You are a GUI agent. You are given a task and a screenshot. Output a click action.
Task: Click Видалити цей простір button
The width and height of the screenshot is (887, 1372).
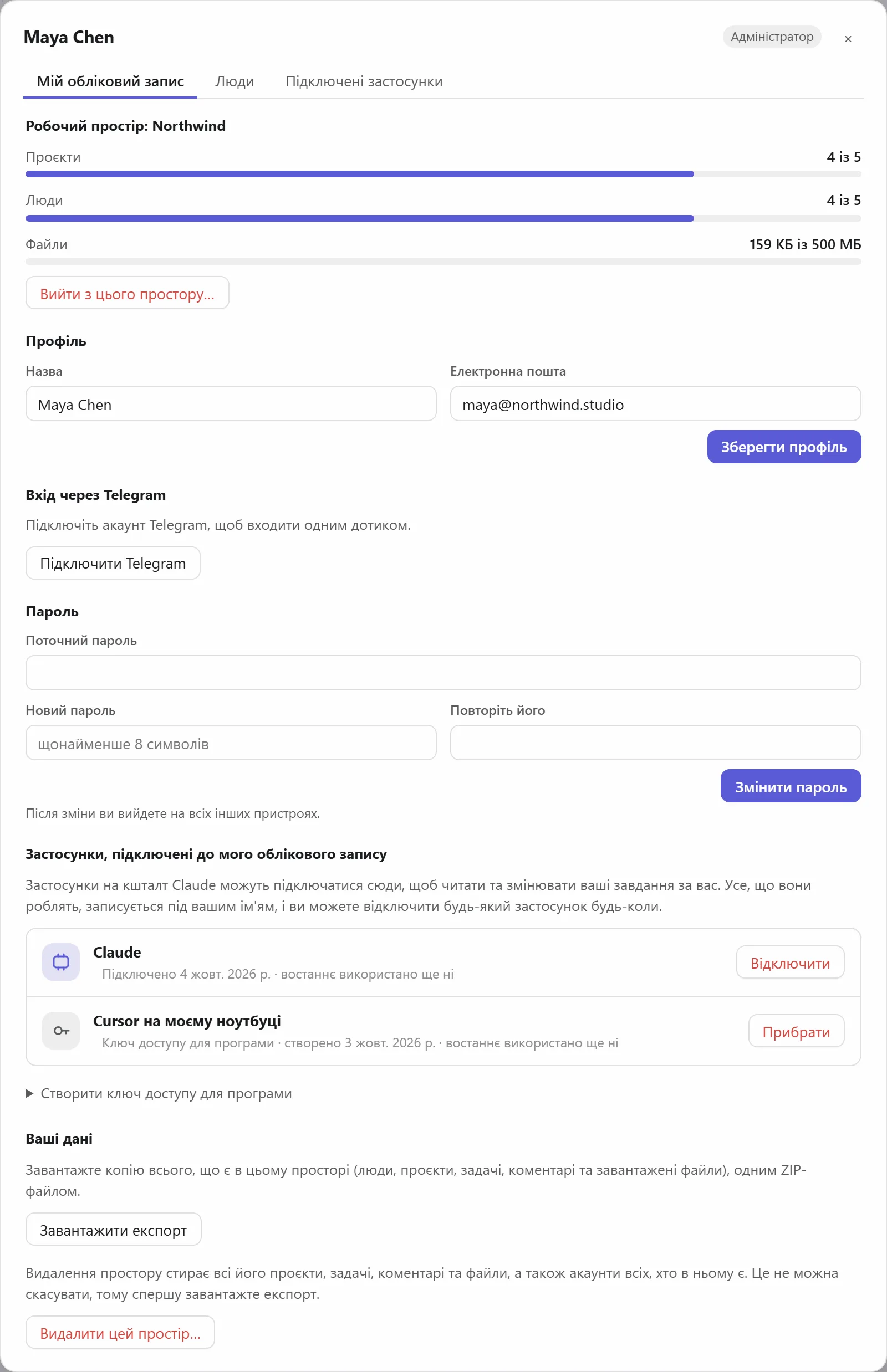pos(120,1333)
